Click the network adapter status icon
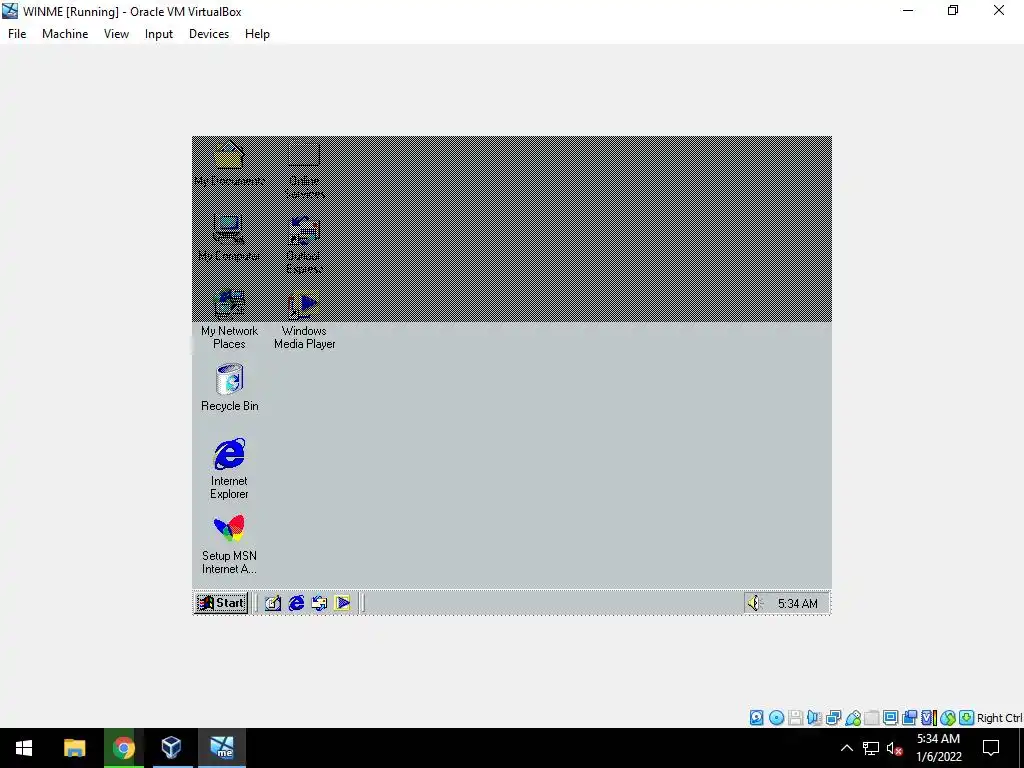This screenshot has height=768, width=1024. pyautogui.click(x=833, y=718)
